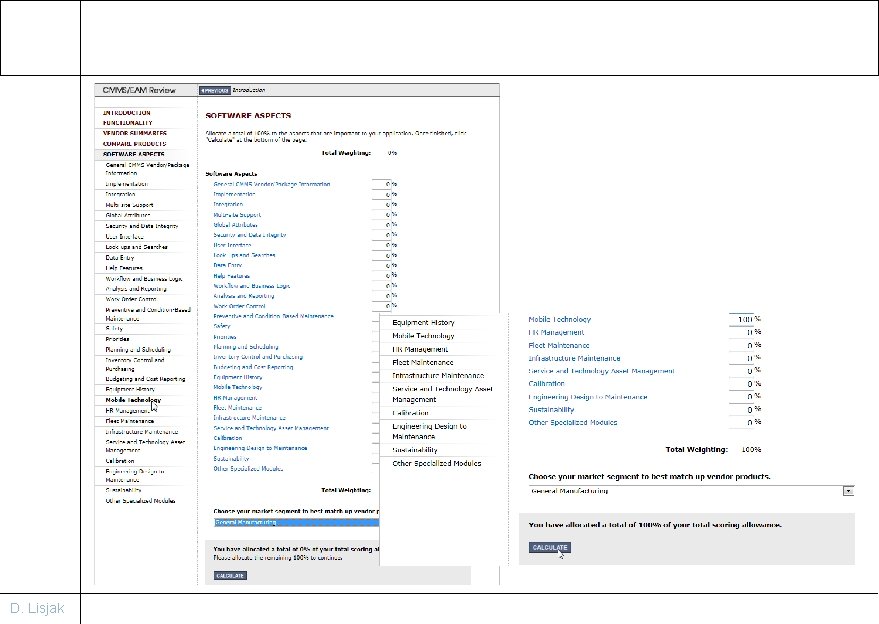
Task: Click the enlarged HR Management percentage field
Action: pos(741,332)
